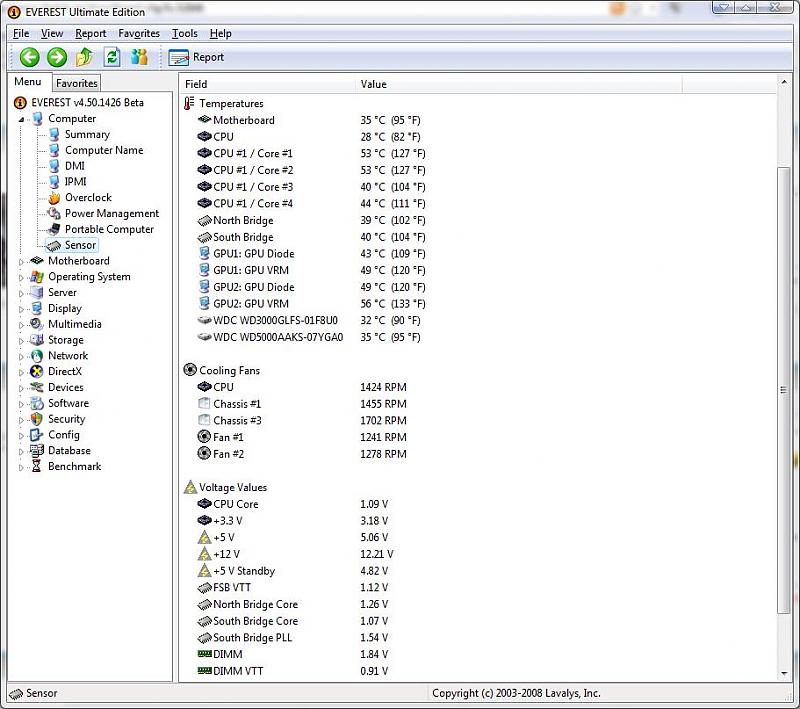Open the View menu
Image resolution: width=800 pixels, height=709 pixels.
pos(52,34)
